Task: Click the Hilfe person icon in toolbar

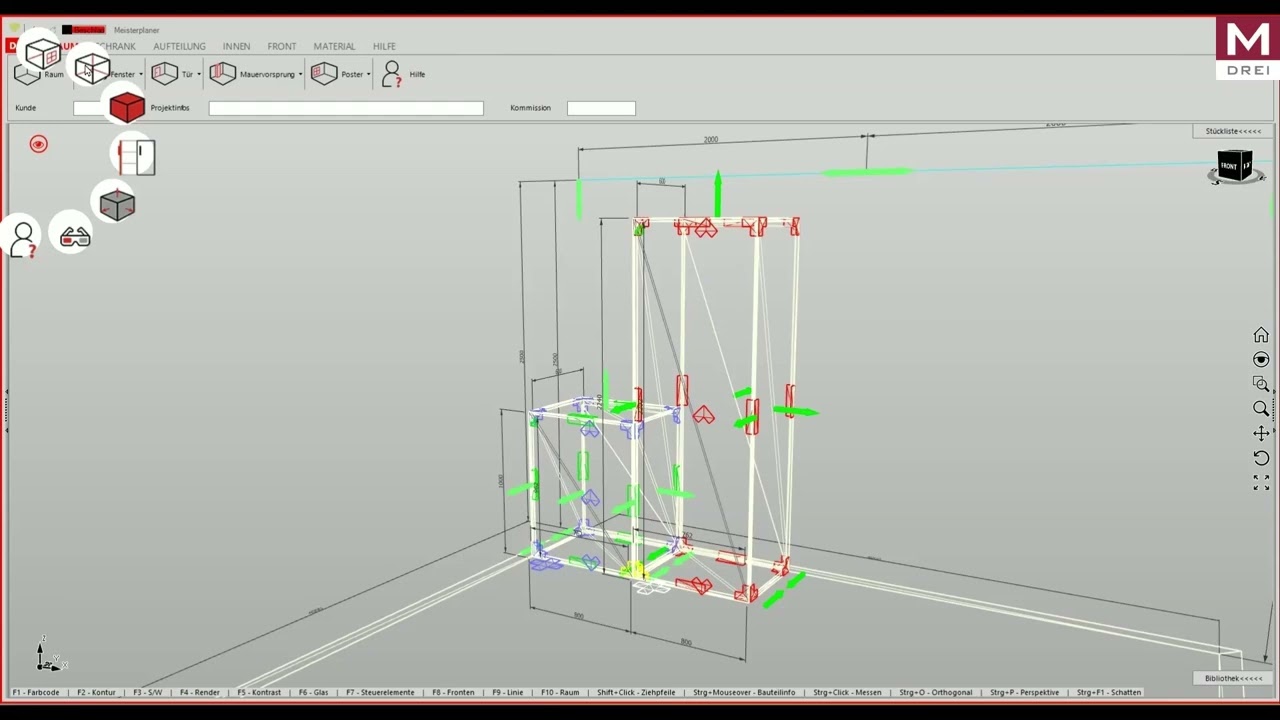Action: (x=391, y=73)
